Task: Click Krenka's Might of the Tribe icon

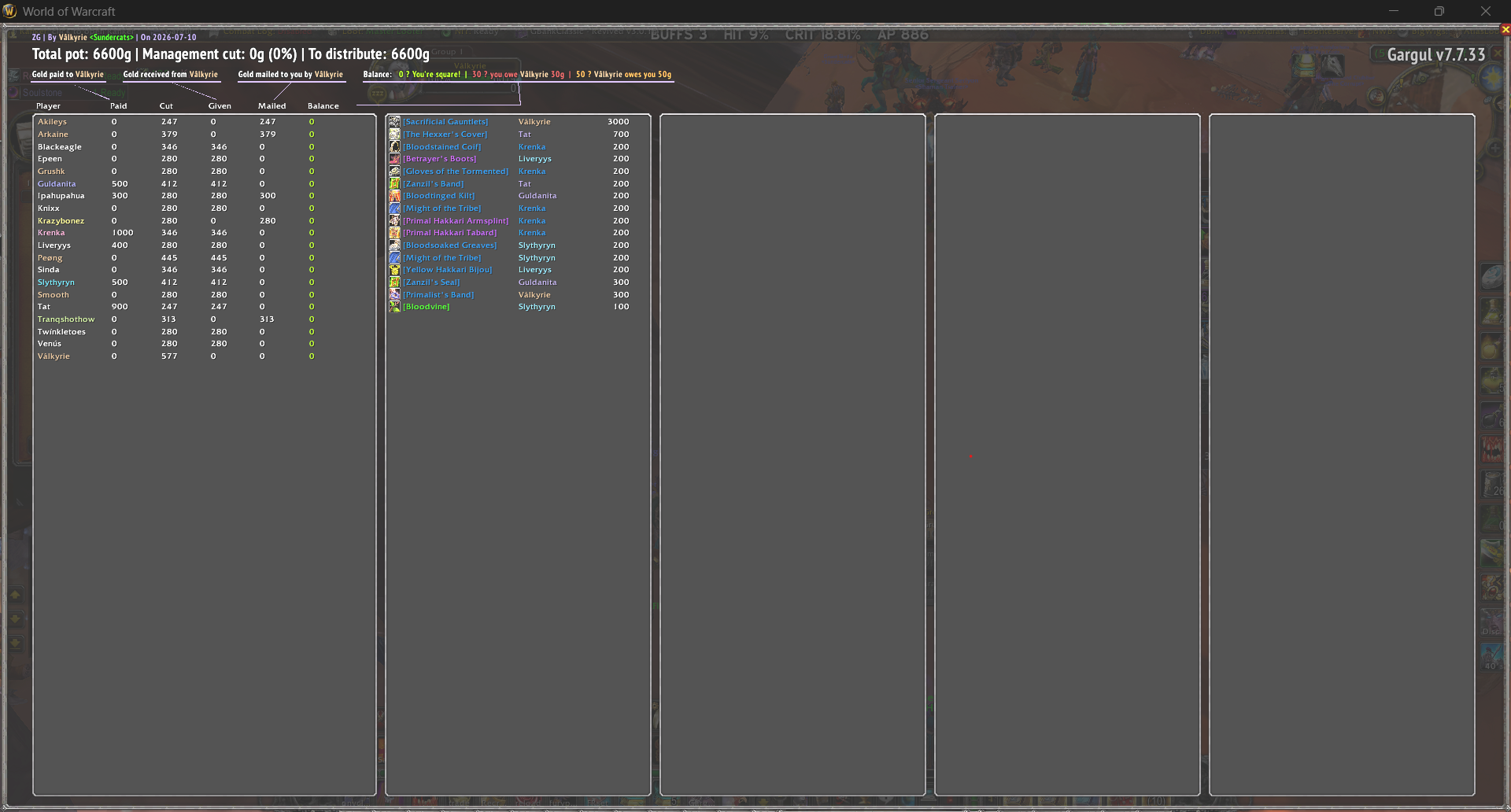Action: pos(395,209)
